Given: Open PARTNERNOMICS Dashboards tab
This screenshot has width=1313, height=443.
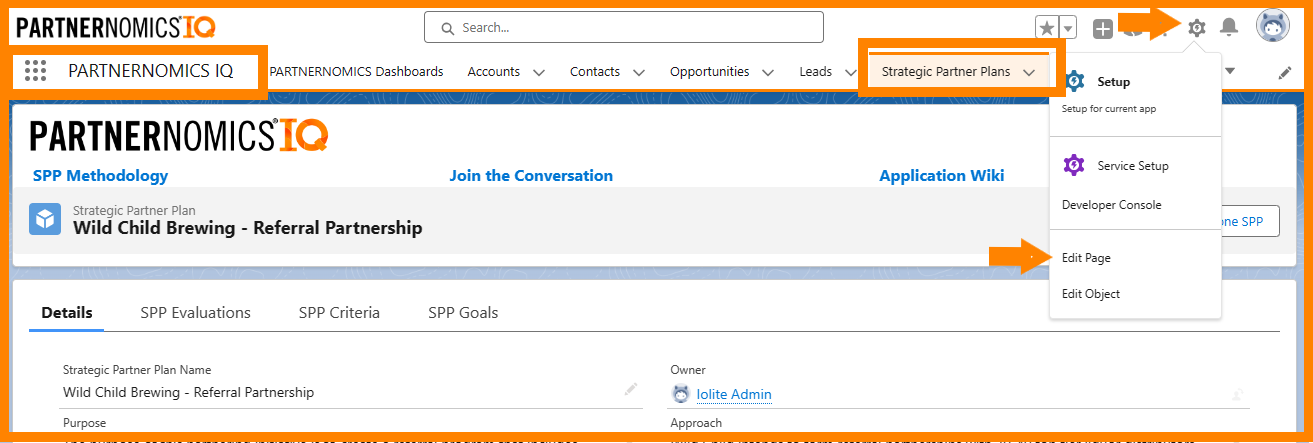Looking at the screenshot, I should [x=357, y=72].
